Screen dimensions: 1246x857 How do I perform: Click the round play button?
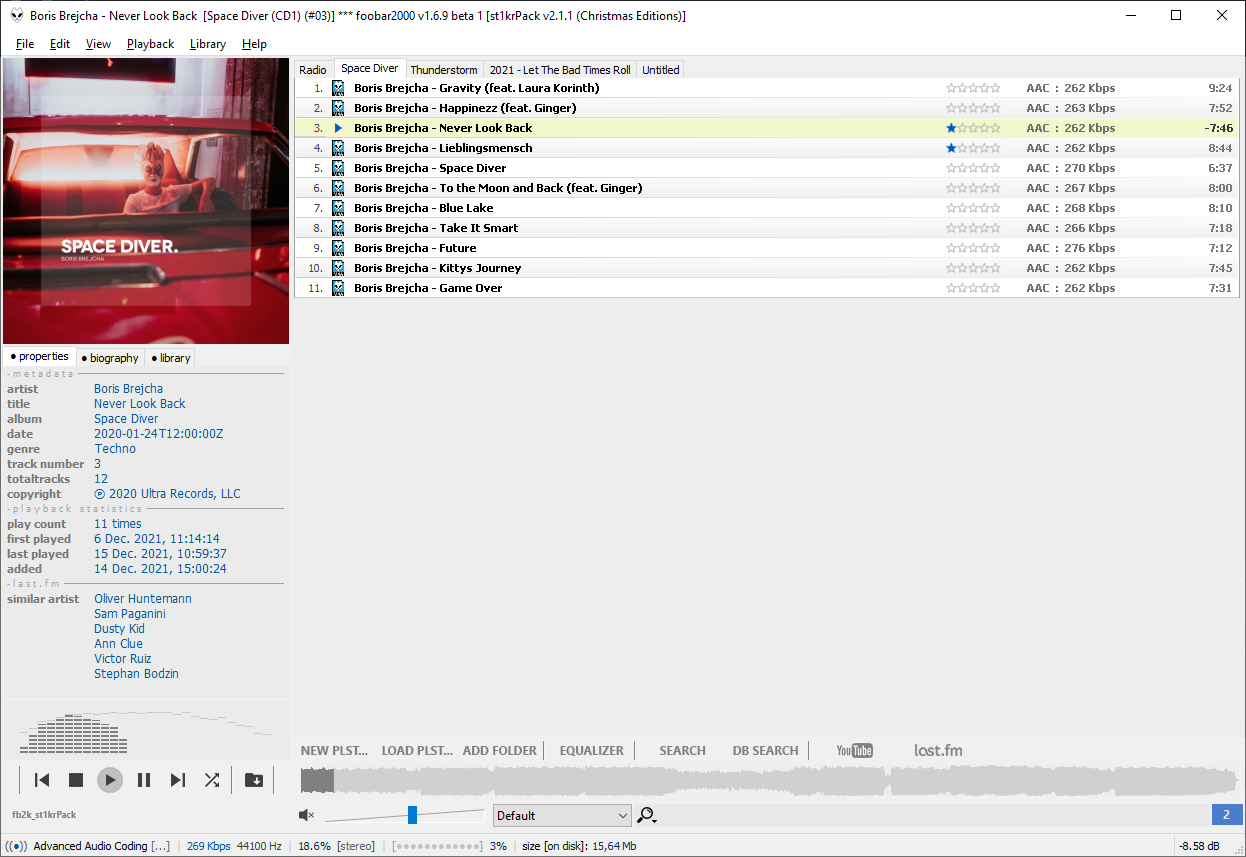pos(110,780)
